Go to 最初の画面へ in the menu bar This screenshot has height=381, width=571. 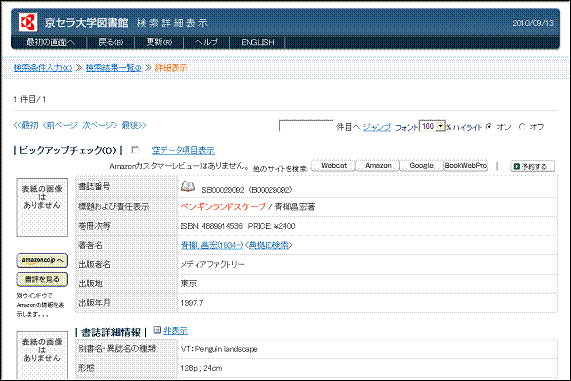coord(50,42)
